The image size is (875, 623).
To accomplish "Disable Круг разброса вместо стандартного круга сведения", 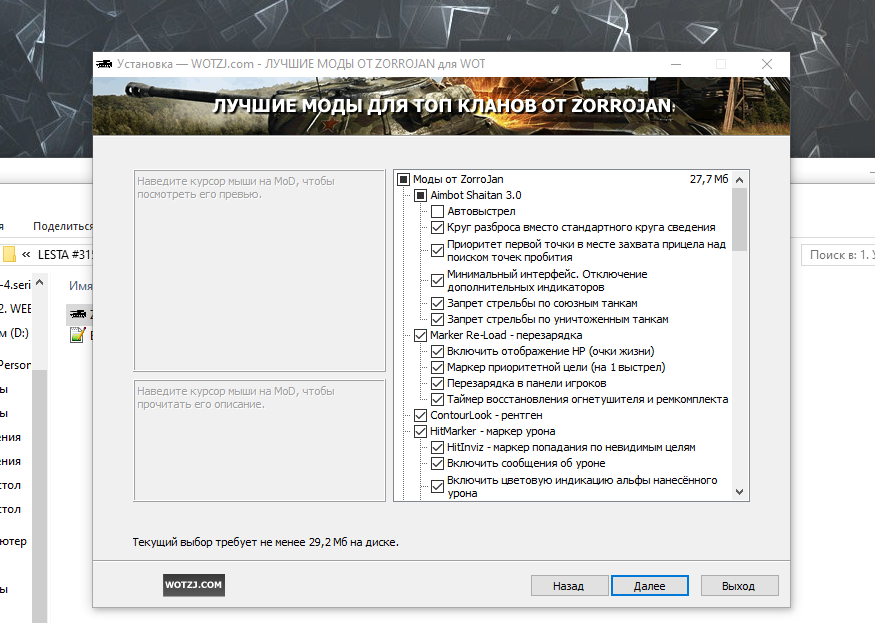I will (x=438, y=227).
